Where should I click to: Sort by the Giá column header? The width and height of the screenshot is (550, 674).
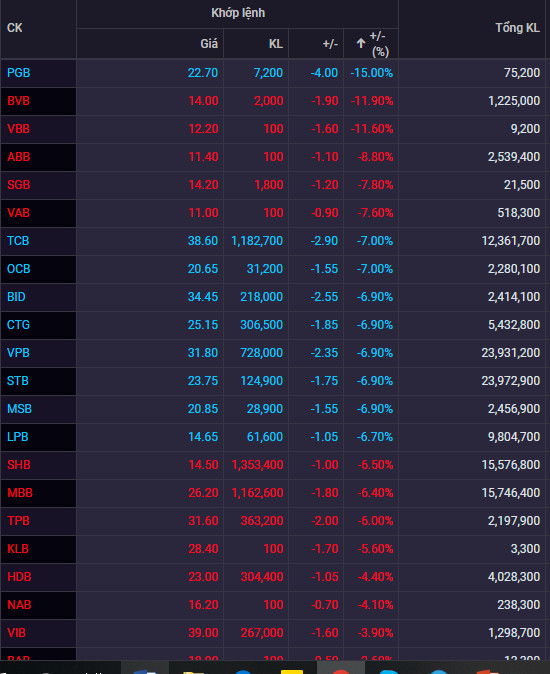coord(209,44)
